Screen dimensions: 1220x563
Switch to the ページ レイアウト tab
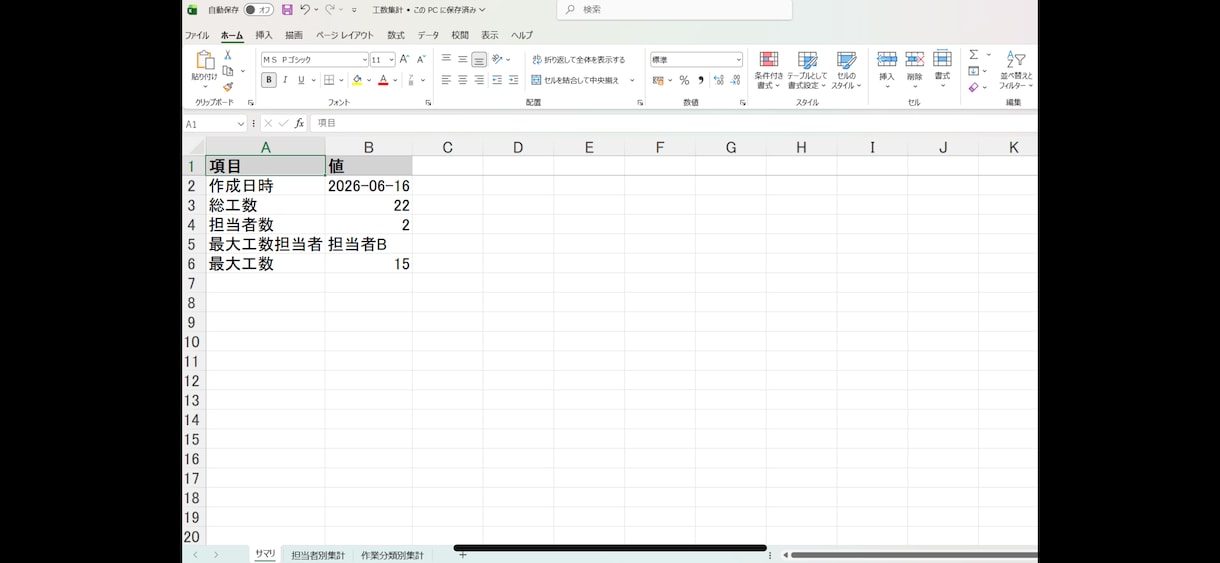point(345,35)
